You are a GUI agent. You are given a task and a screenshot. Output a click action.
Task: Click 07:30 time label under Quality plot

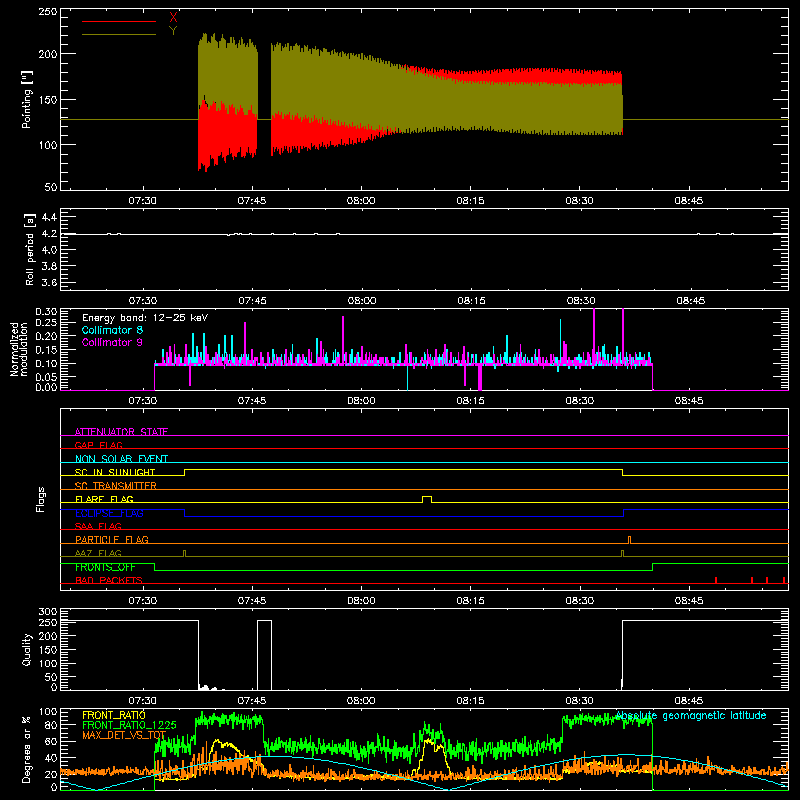point(142,701)
